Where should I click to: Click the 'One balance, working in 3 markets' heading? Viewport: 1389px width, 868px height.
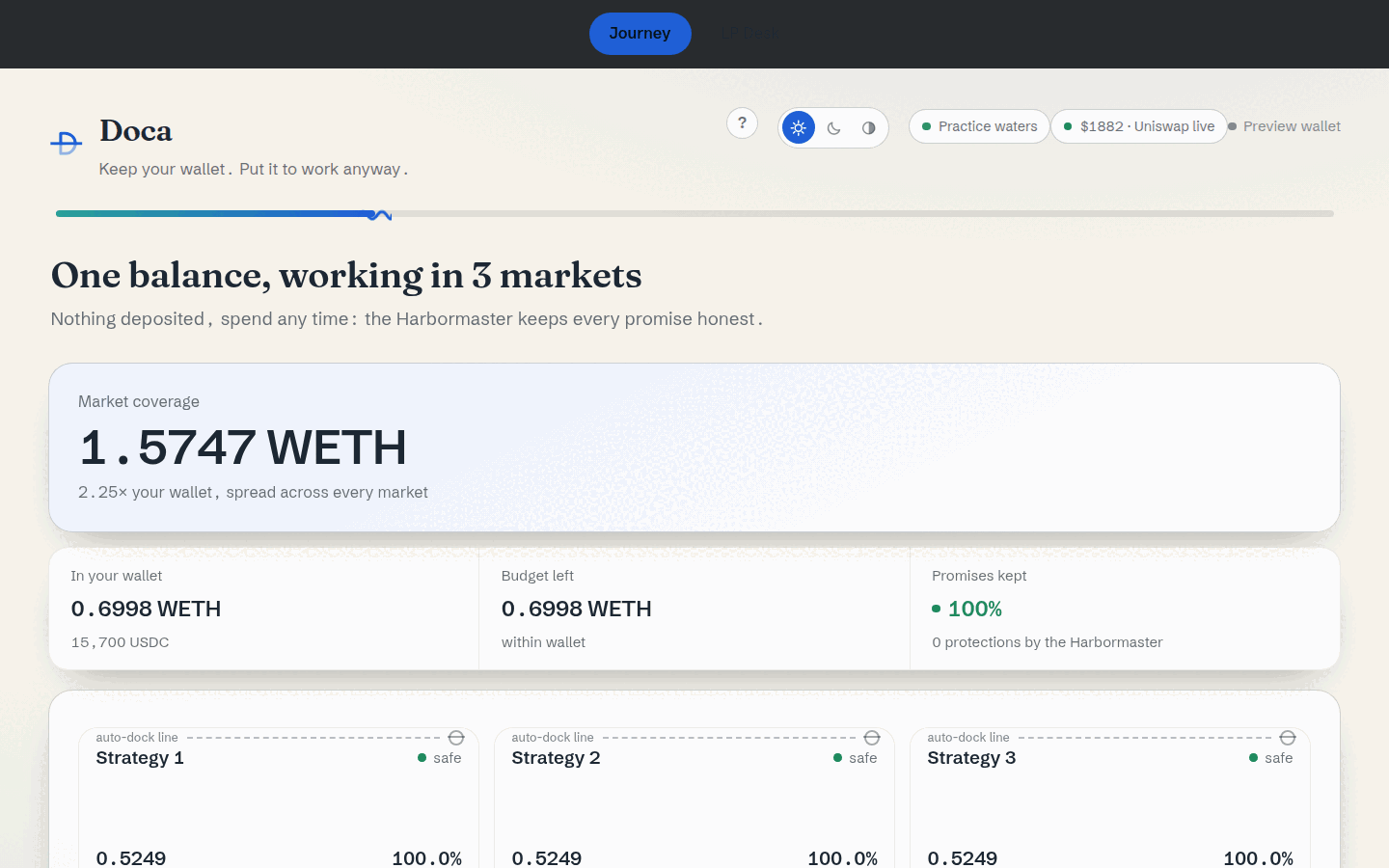click(346, 276)
